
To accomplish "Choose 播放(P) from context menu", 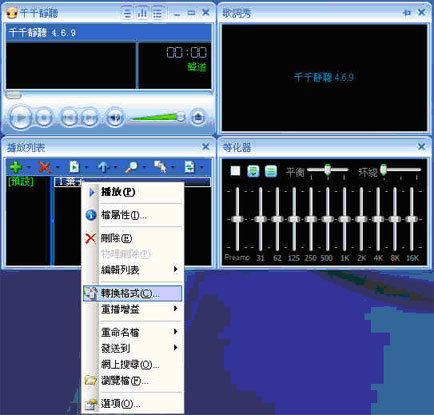I will pos(133,192).
